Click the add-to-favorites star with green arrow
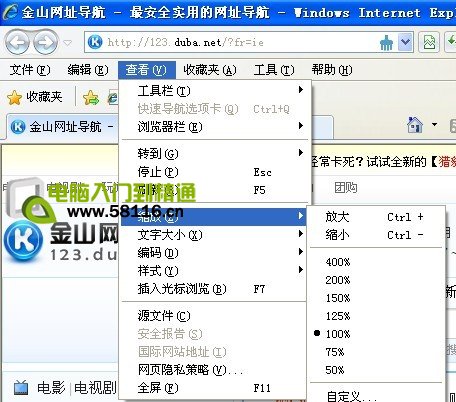 [x=91, y=98]
